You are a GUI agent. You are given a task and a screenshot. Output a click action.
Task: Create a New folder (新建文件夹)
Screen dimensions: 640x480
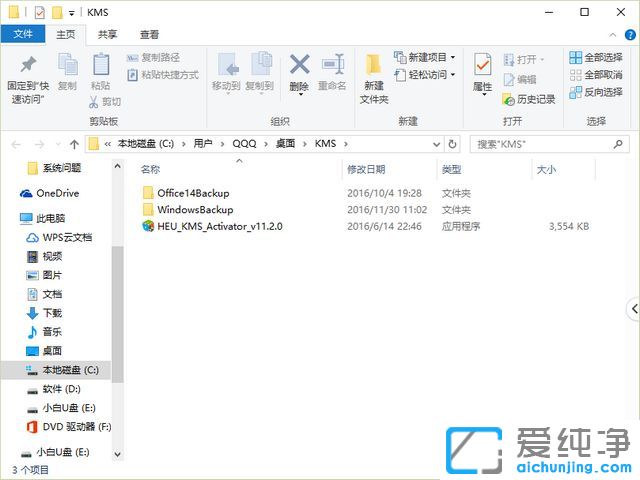coord(374,79)
